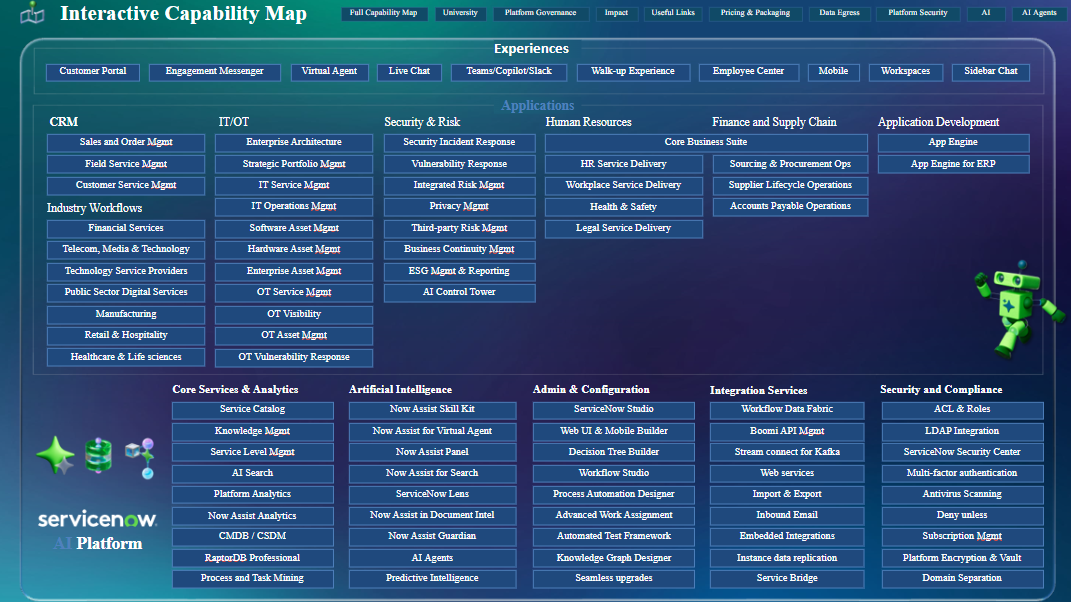This screenshot has width=1071, height=602.
Task: Click the Sidebar Chat button
Action: click(991, 72)
